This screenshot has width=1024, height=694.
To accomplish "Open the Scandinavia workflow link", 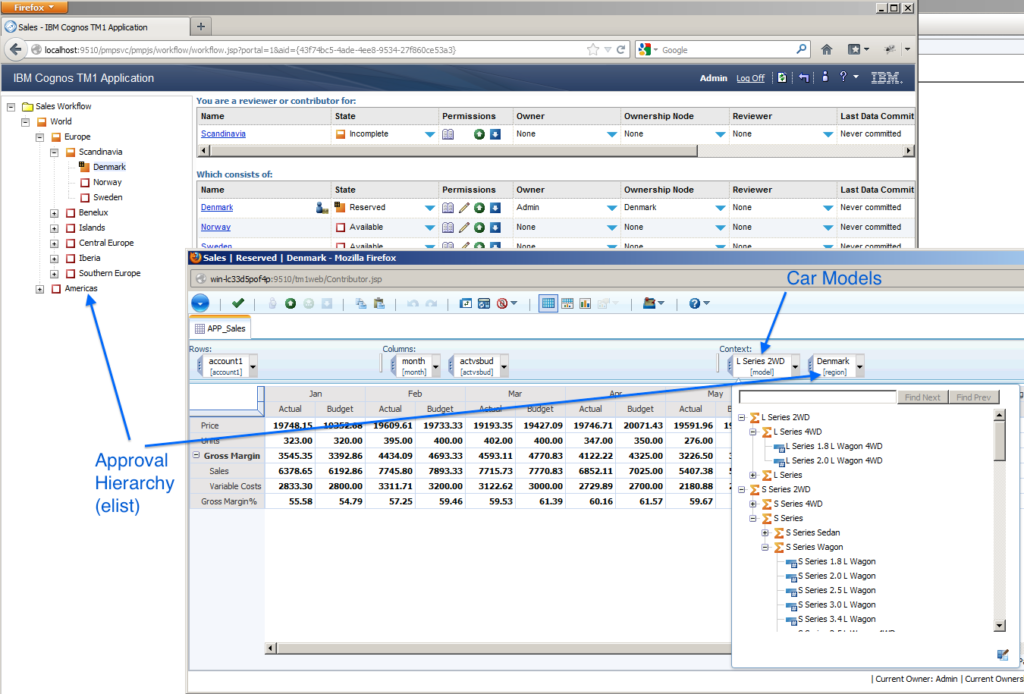I will 222,133.
